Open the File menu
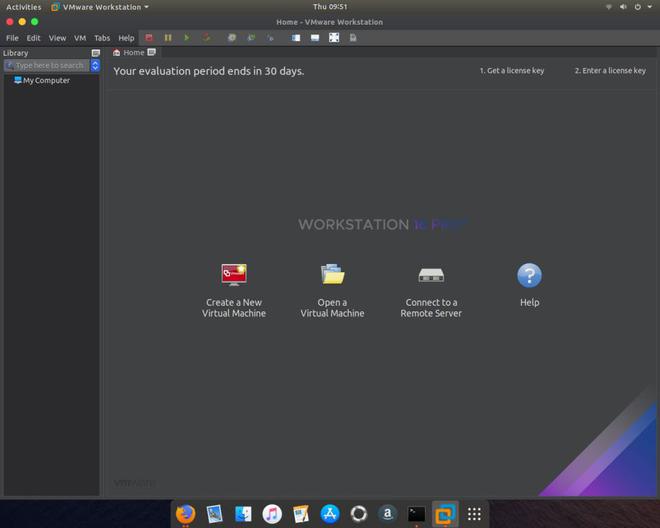 [12, 38]
